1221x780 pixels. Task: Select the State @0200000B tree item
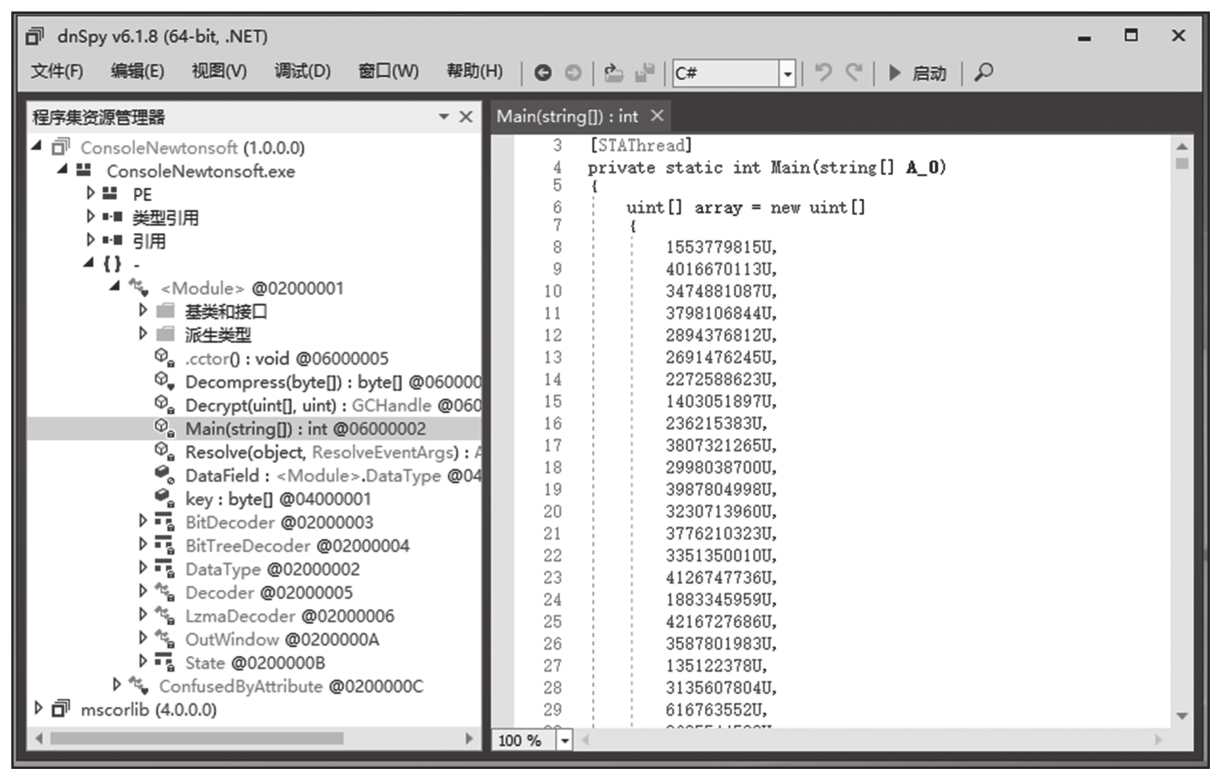click(255, 662)
